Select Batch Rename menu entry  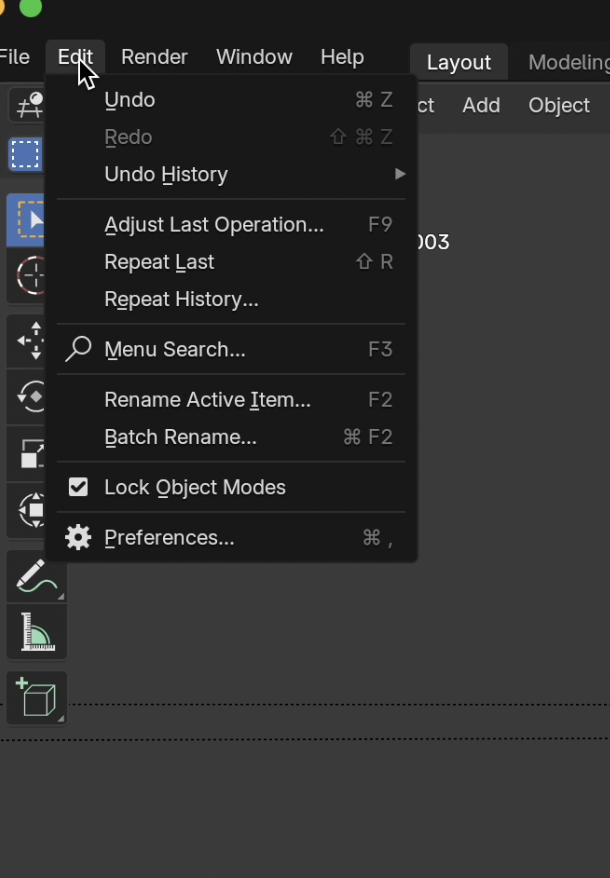pos(180,437)
